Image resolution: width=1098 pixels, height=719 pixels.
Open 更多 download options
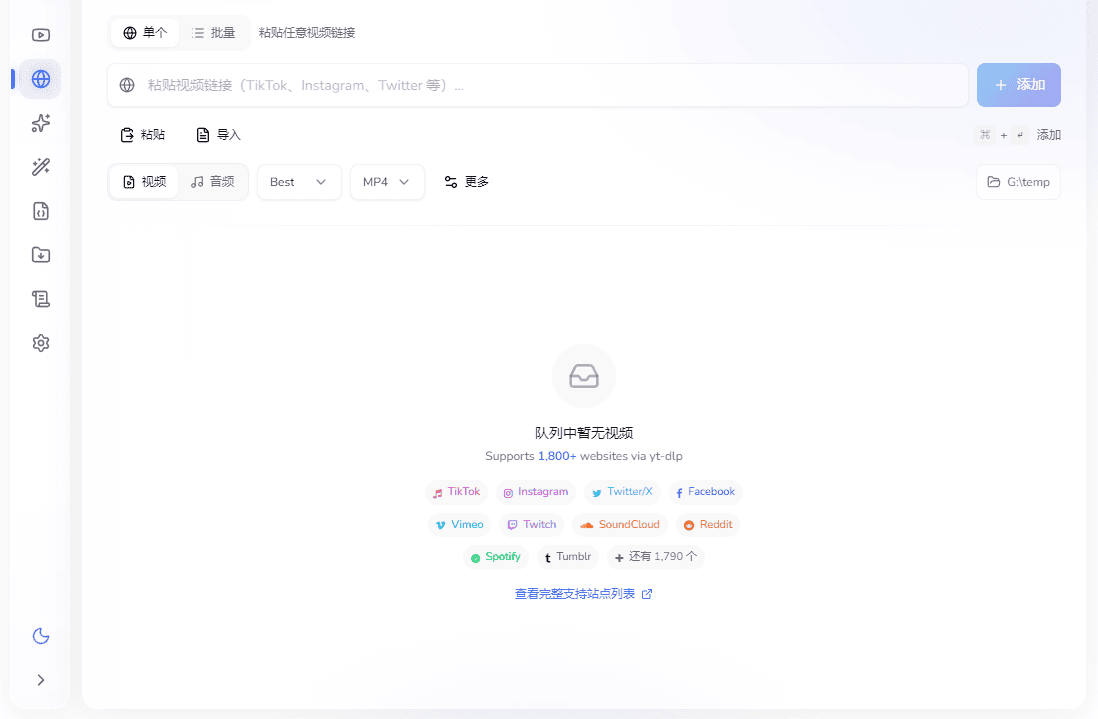click(x=466, y=181)
